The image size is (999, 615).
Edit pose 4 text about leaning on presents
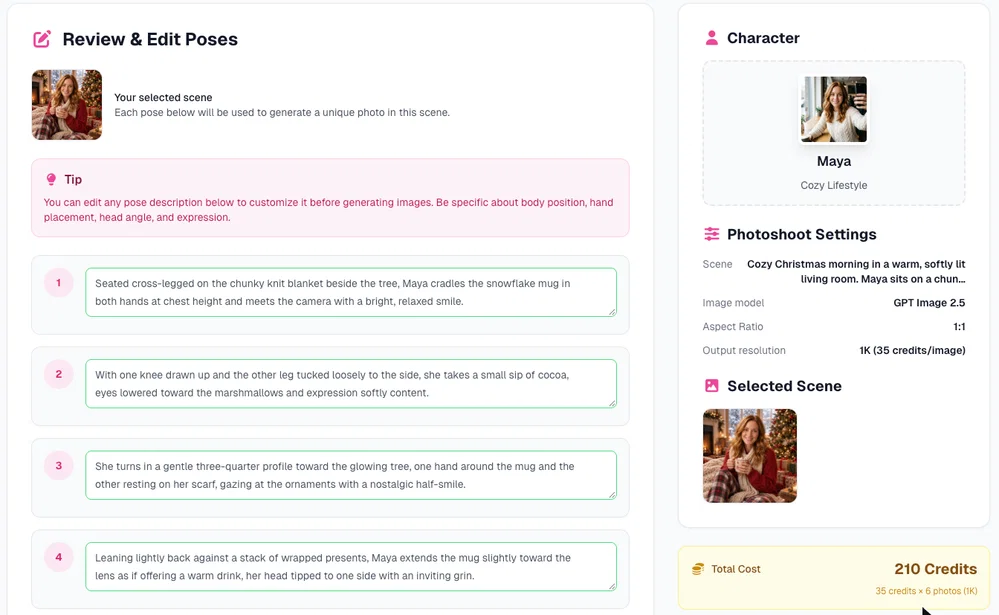click(x=351, y=567)
